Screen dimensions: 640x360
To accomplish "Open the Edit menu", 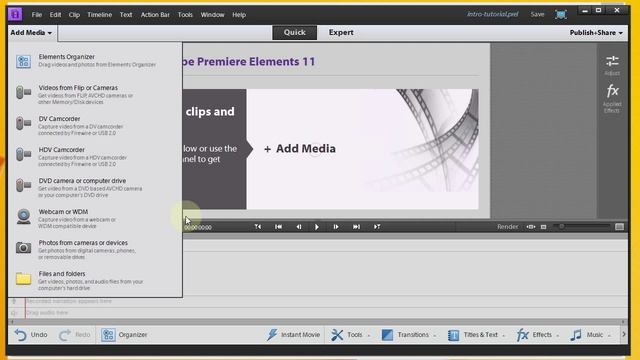I will click(x=55, y=15).
